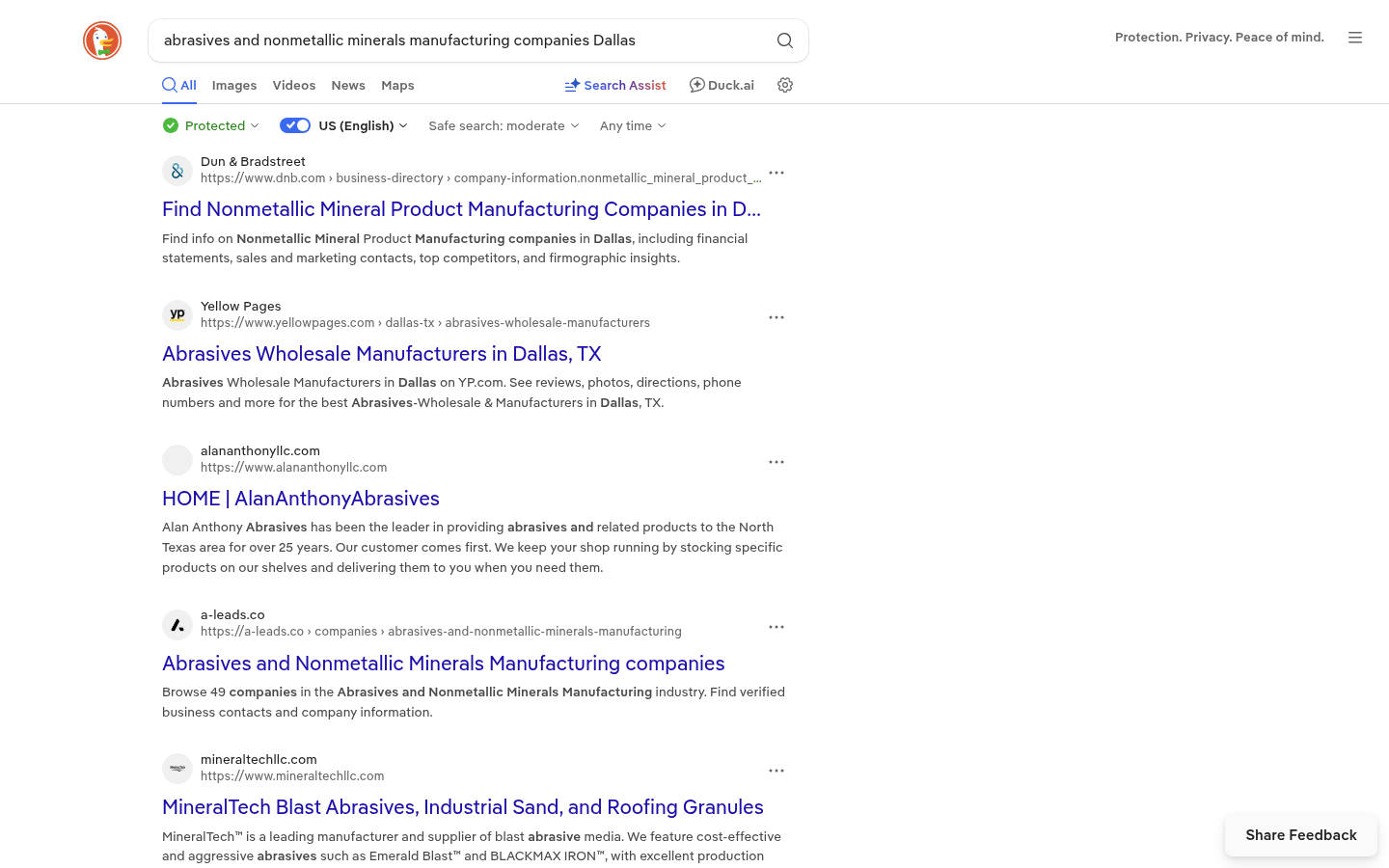Open more options for Dun & Bradstreet result
This screenshot has width=1389, height=868.
tap(776, 173)
